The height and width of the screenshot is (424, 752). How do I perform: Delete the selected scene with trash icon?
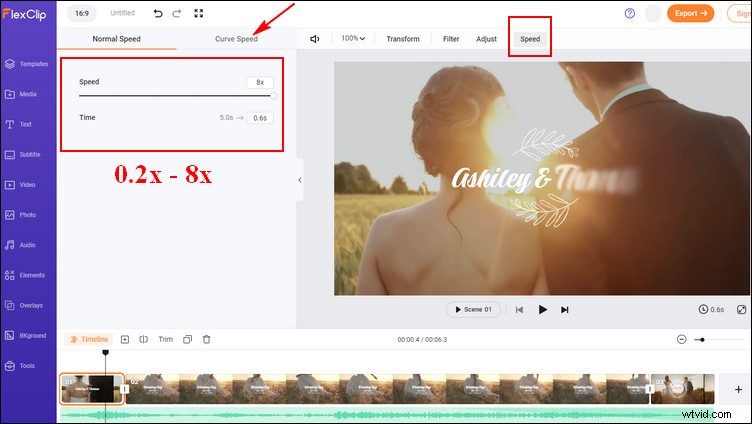[x=206, y=339]
